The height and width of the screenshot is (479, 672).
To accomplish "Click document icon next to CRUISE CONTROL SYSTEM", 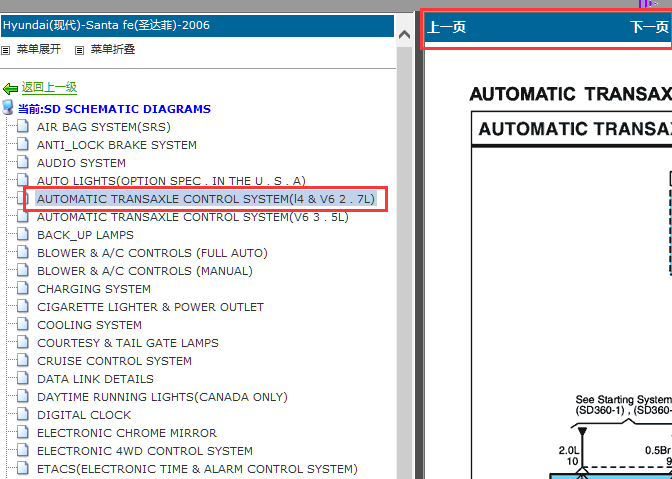I will pos(23,360).
